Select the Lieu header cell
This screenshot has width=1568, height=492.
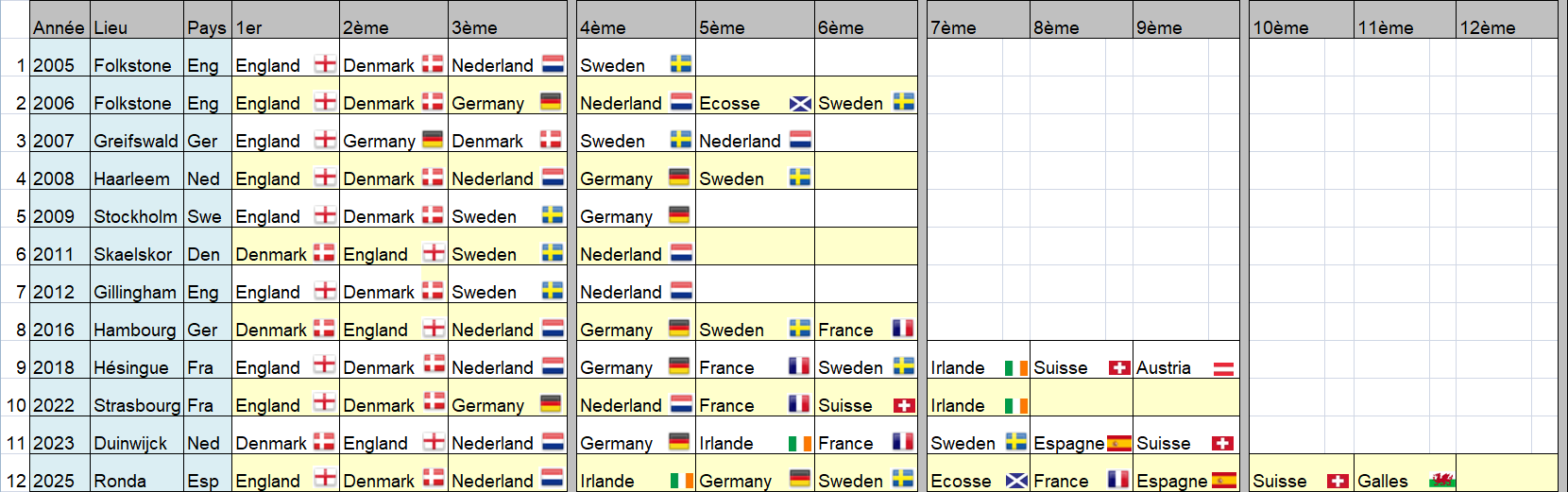click(x=137, y=20)
